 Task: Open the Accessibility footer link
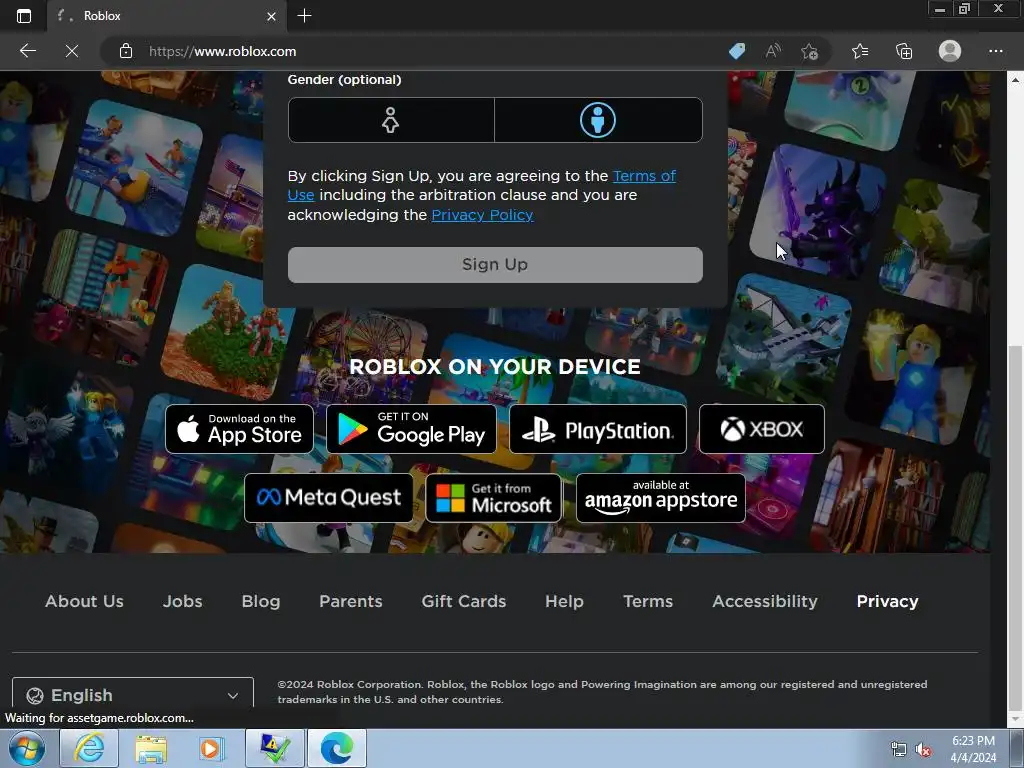(765, 601)
